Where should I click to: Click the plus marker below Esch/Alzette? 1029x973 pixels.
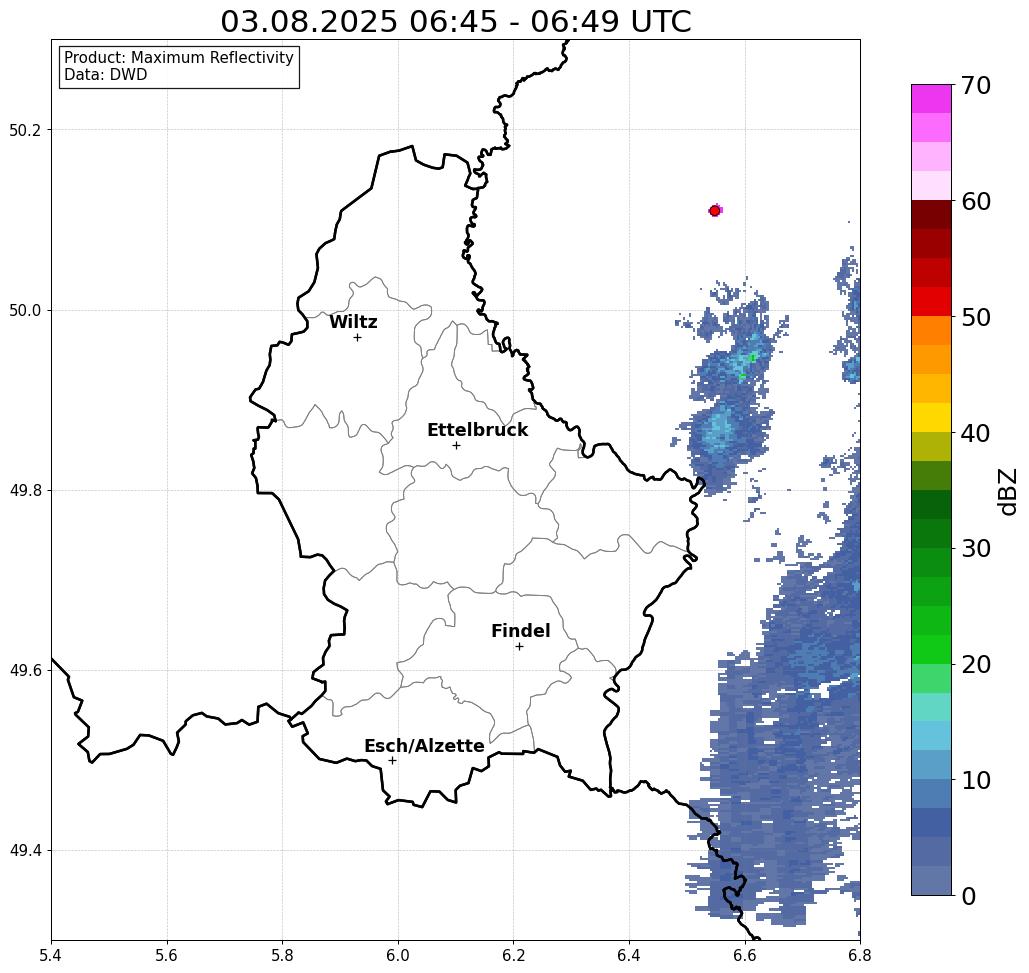coord(392,760)
